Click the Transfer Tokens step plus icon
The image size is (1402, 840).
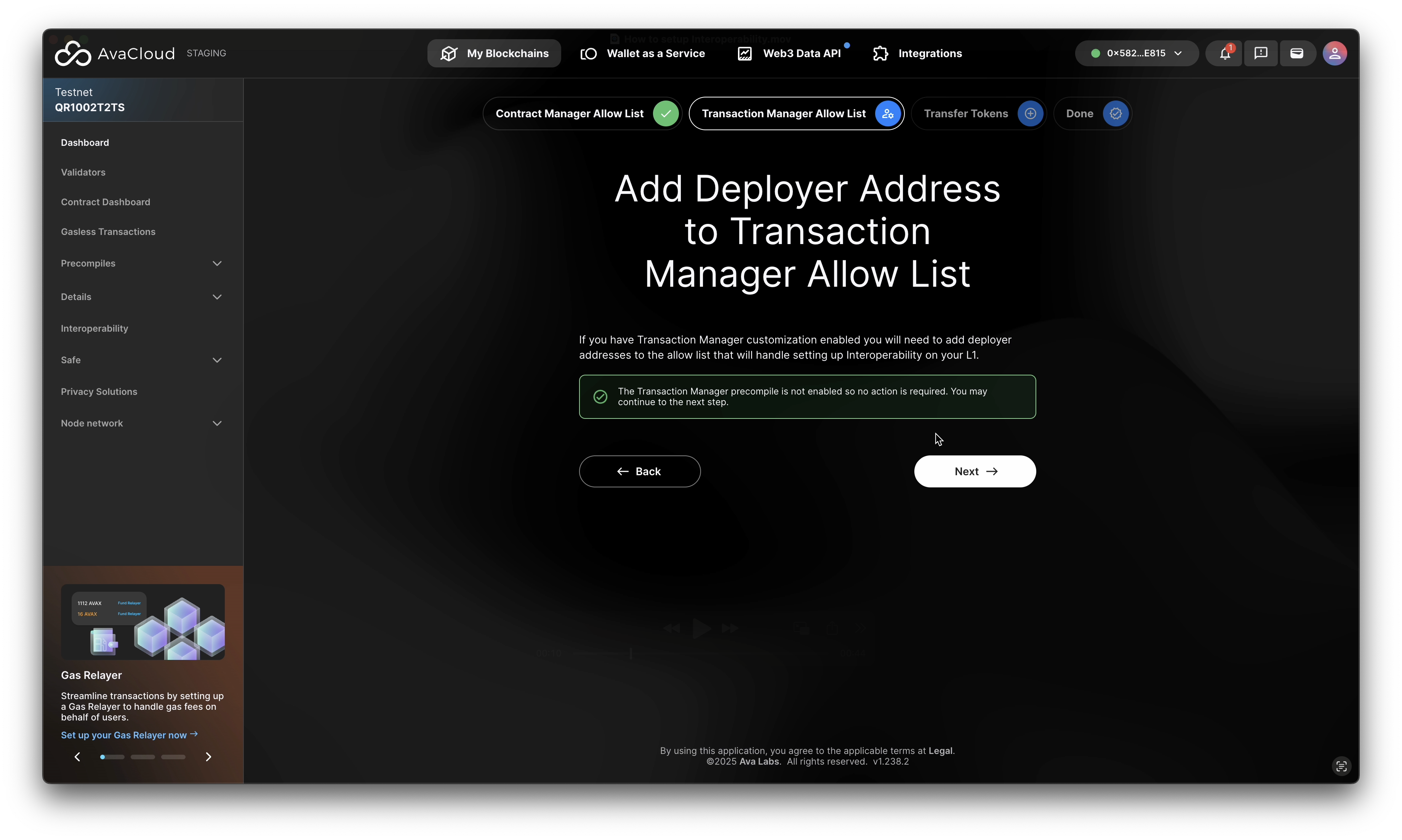click(x=1030, y=114)
